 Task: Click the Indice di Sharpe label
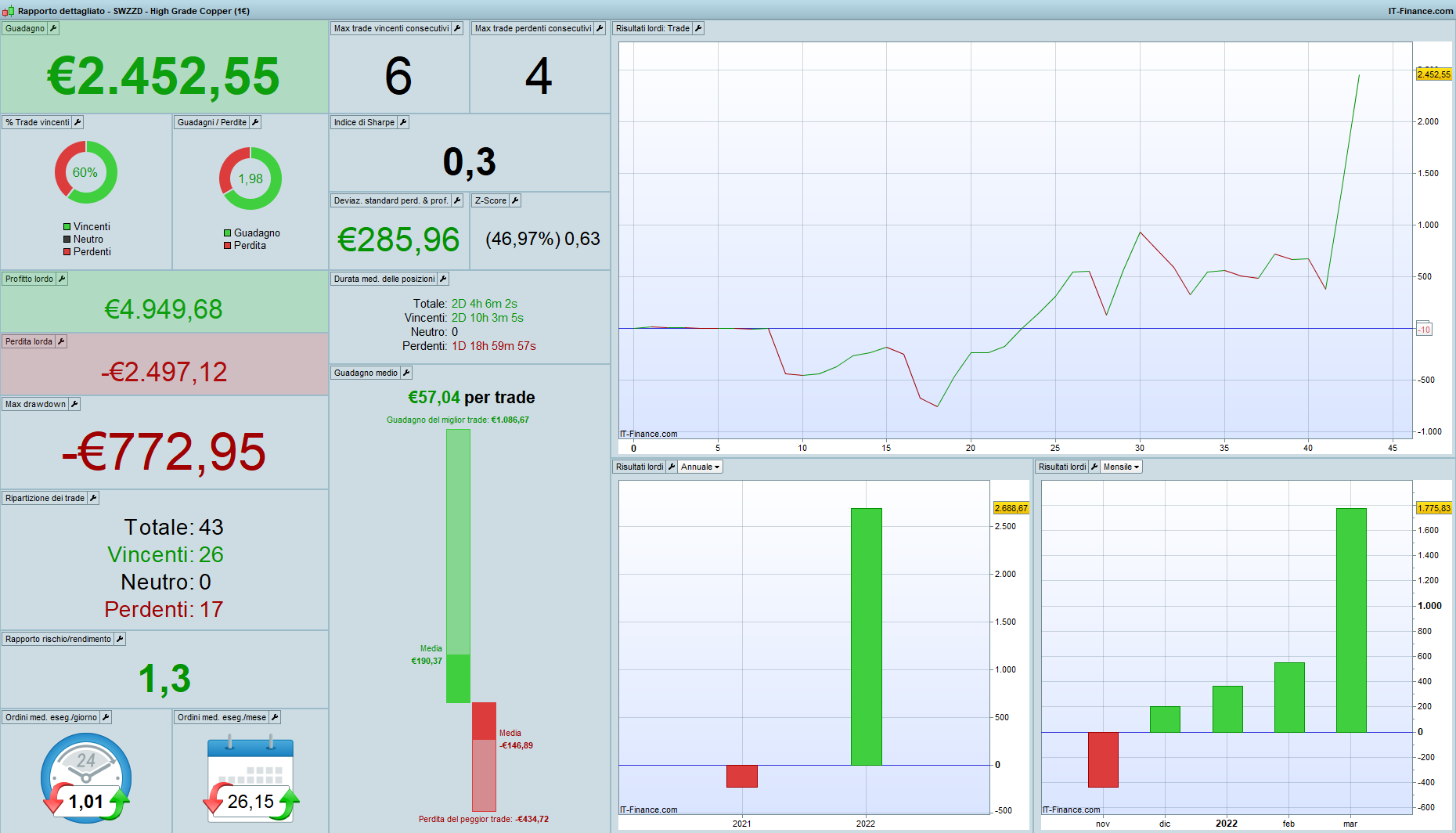[364, 122]
